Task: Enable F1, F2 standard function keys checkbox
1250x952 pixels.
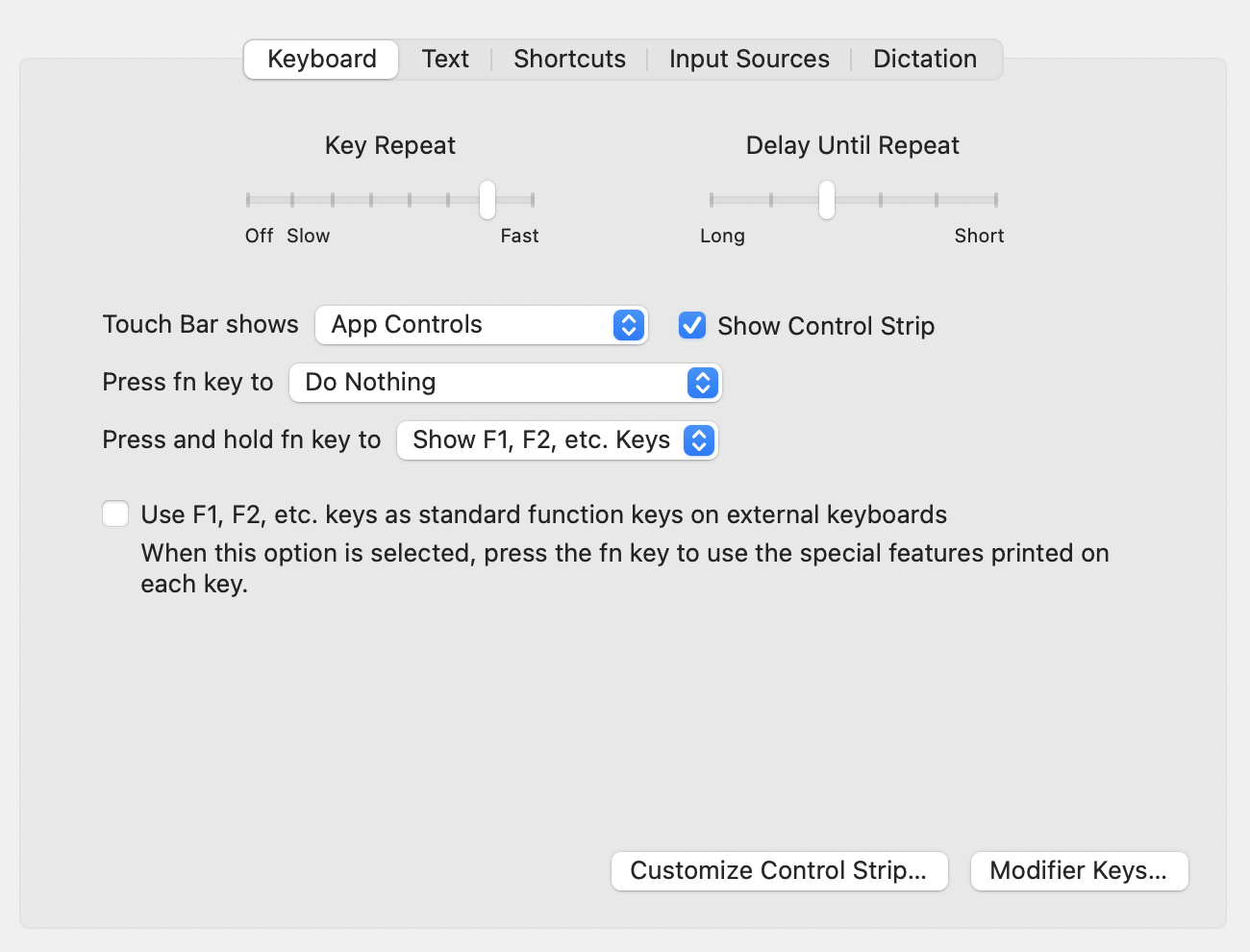Action: tap(115, 514)
